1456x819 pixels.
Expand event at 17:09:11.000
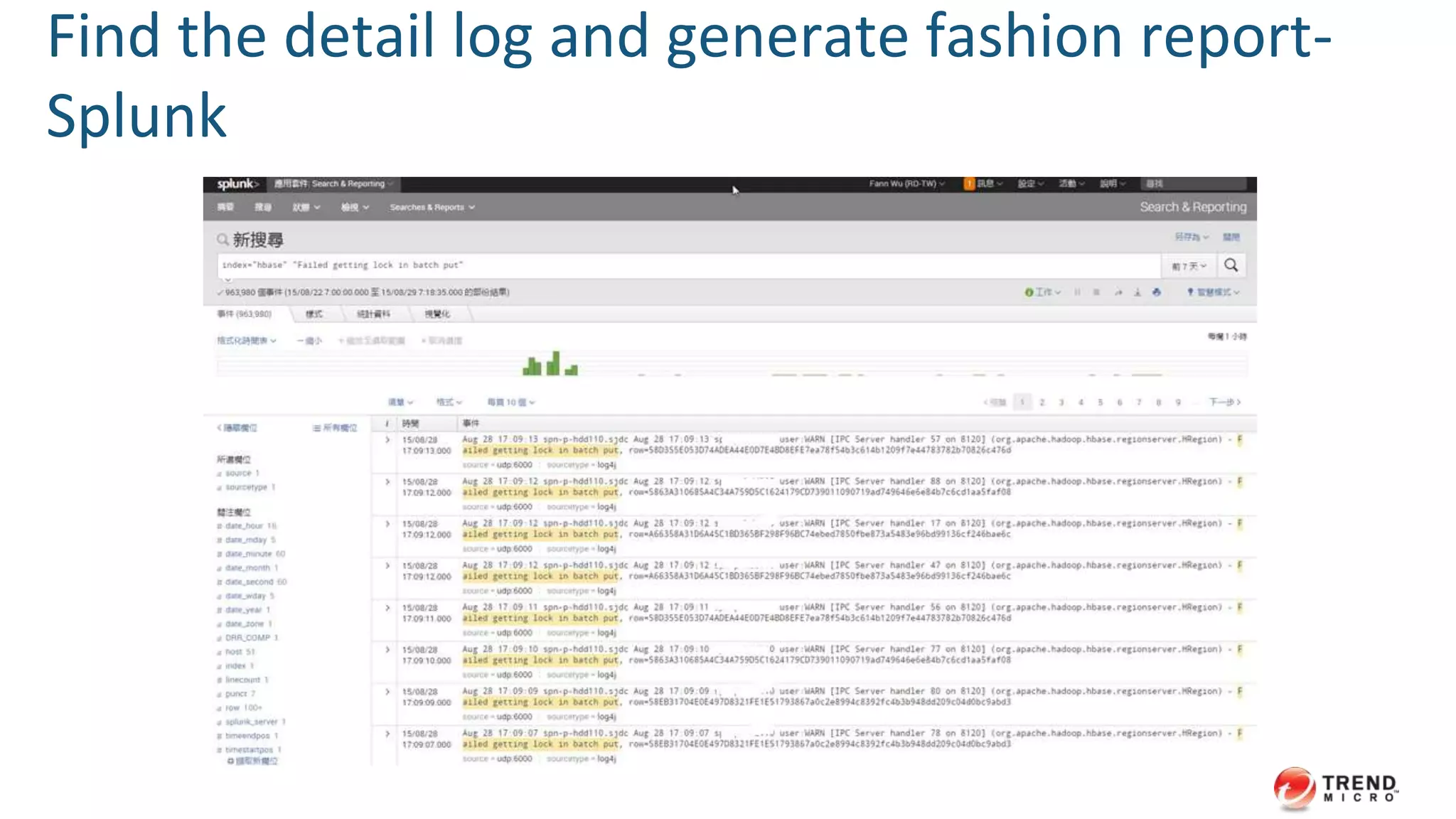tap(387, 608)
